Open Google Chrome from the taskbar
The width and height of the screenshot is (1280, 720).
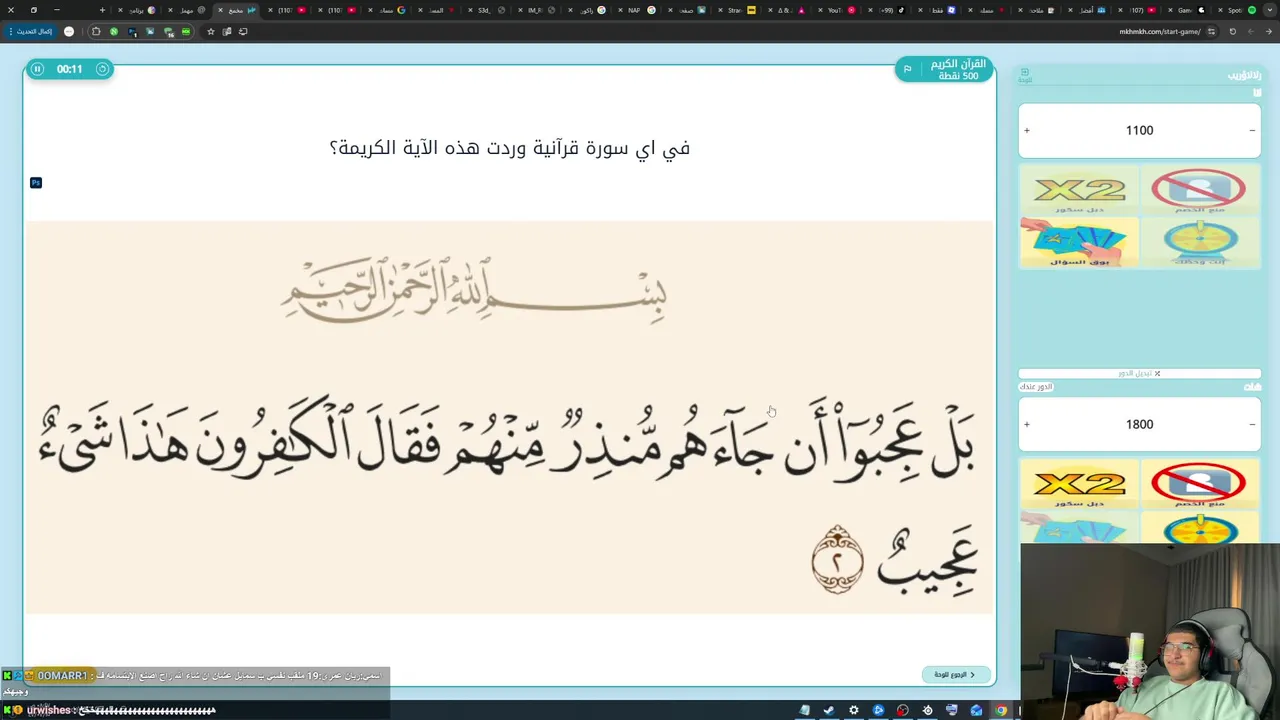(x=1001, y=710)
